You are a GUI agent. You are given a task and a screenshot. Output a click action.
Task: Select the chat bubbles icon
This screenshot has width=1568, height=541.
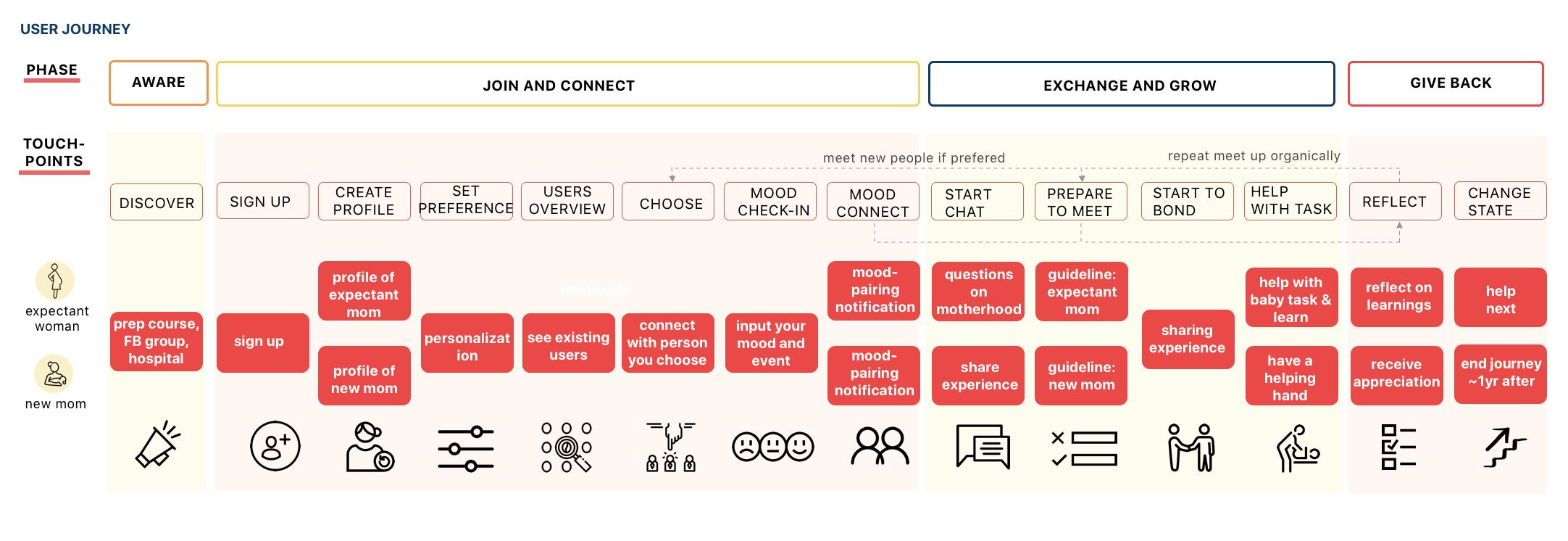(x=983, y=447)
